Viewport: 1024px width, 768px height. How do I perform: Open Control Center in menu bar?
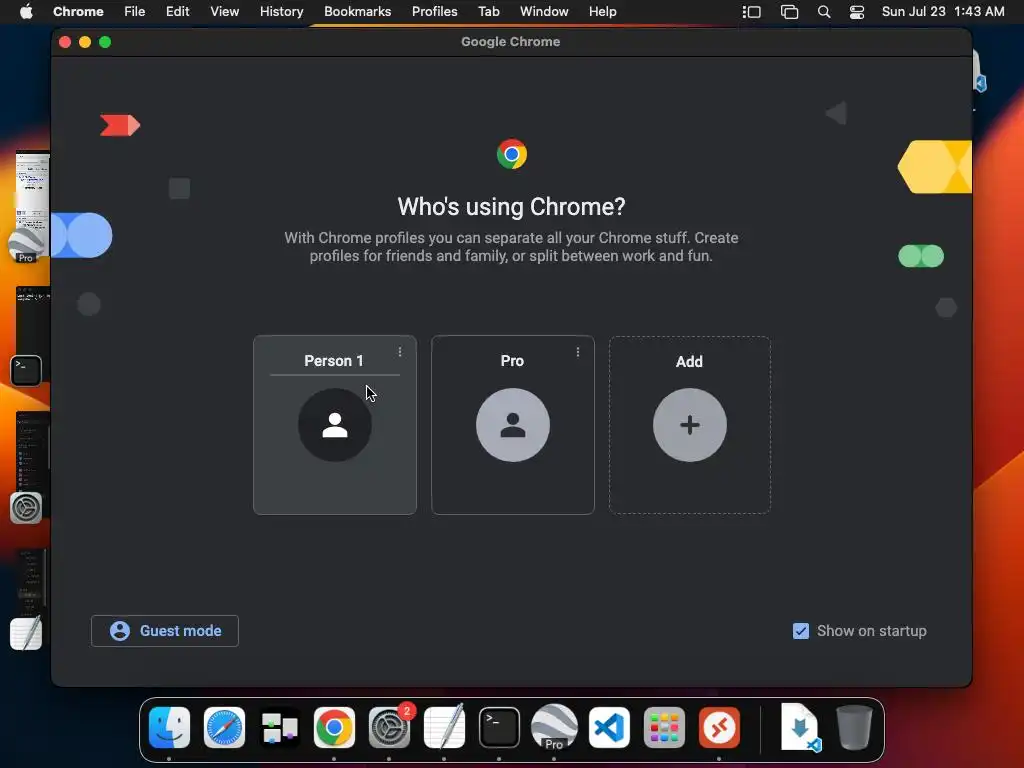point(857,12)
